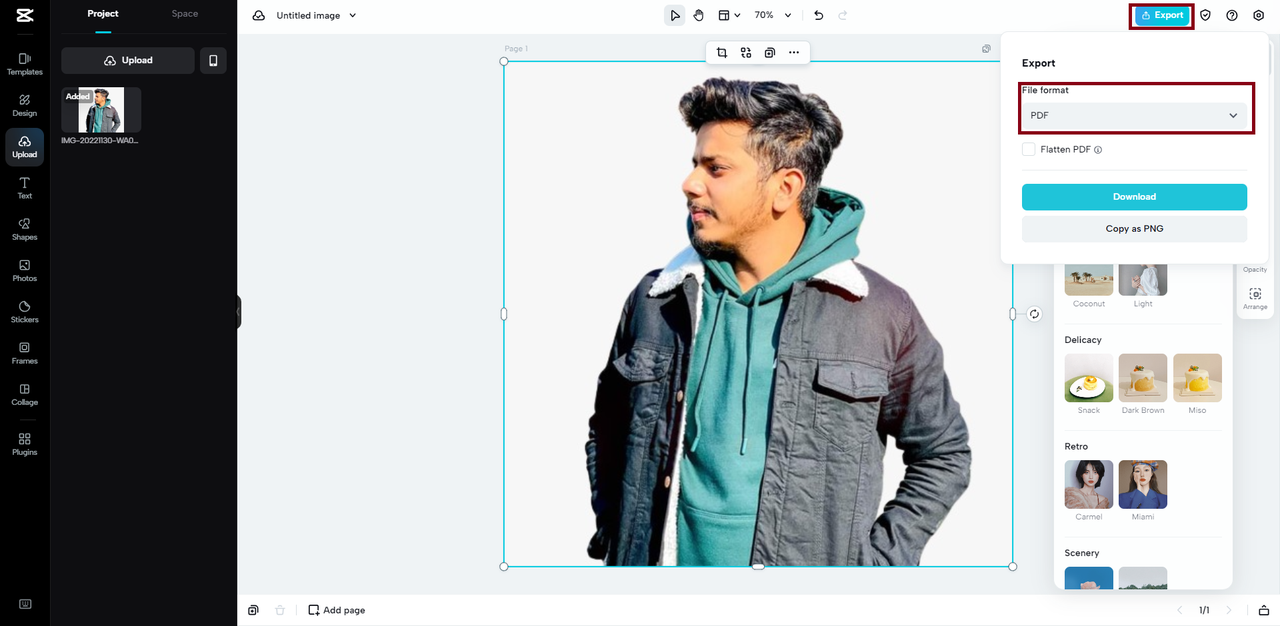1280x626 pixels.
Task: Click page copy icon above canvas corner
Action: coord(986,48)
